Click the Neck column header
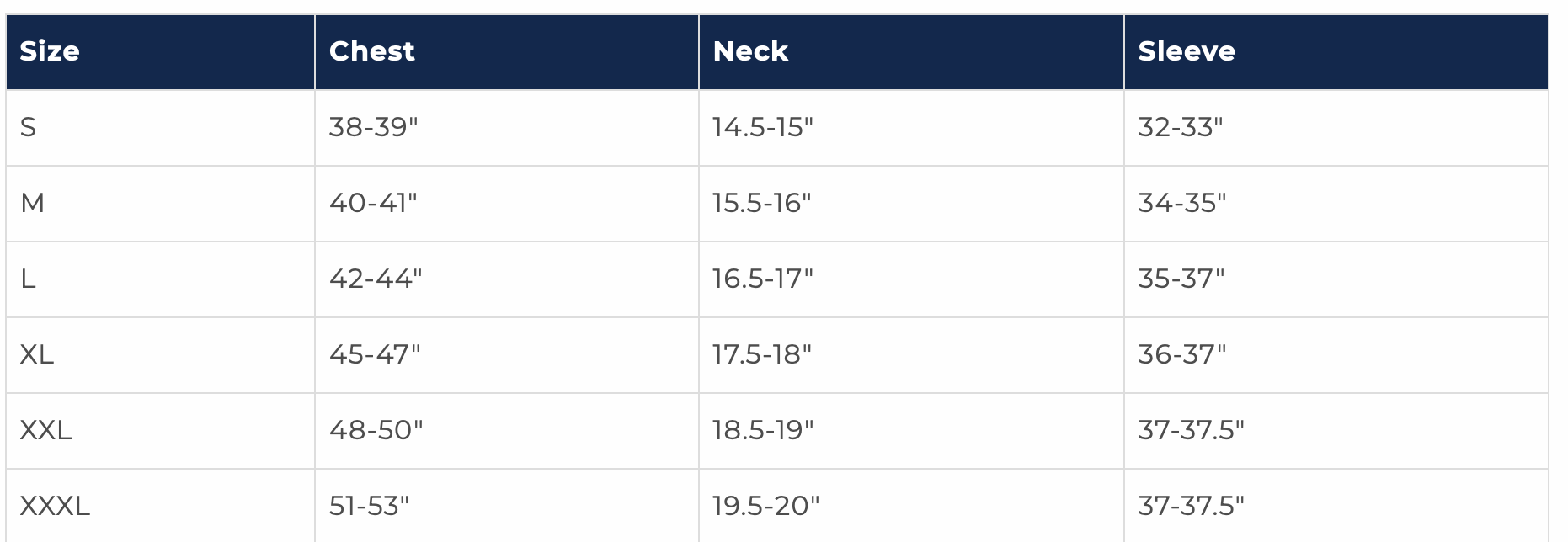This screenshot has width=1568, height=542. (750, 51)
